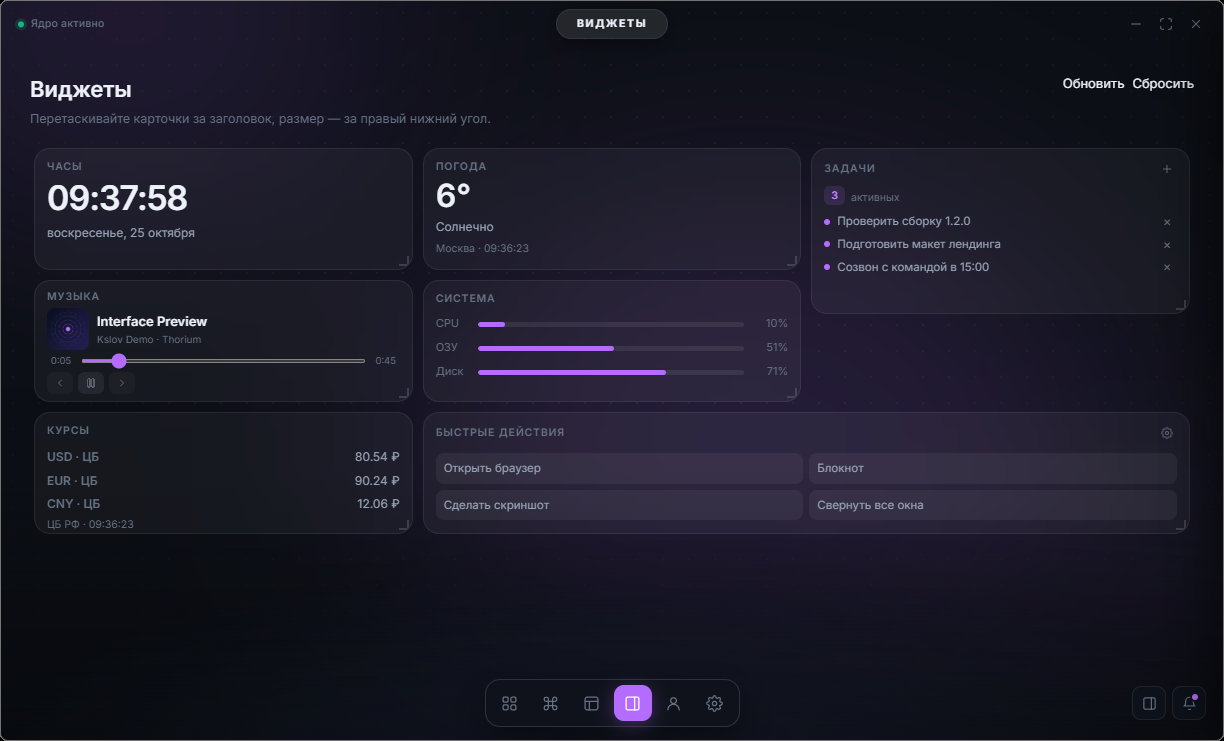Viewport: 1224px width, 741px height.
Task: Click Сделать скриншот quick action
Action: [x=619, y=505]
